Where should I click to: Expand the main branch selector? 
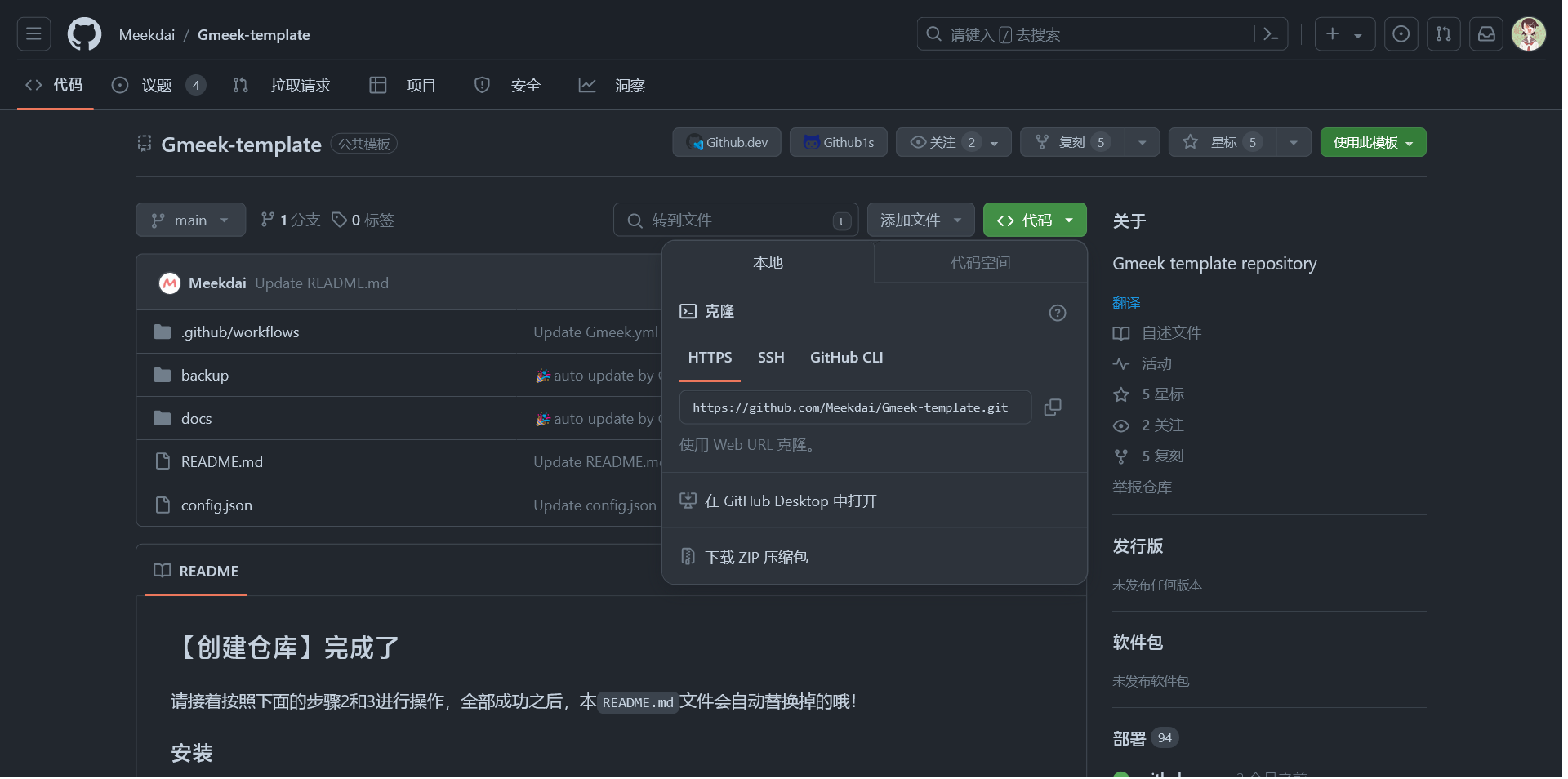(x=190, y=220)
